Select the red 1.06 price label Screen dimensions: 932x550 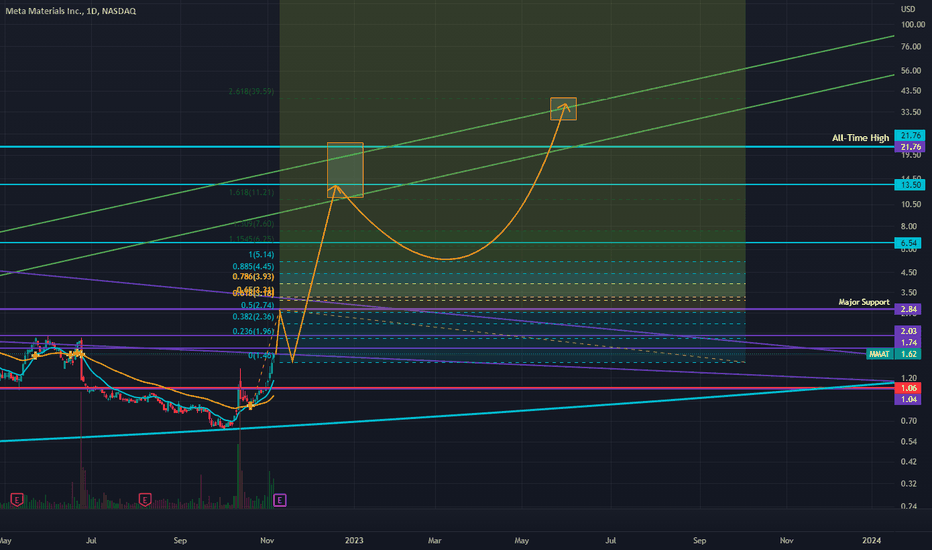(x=908, y=388)
